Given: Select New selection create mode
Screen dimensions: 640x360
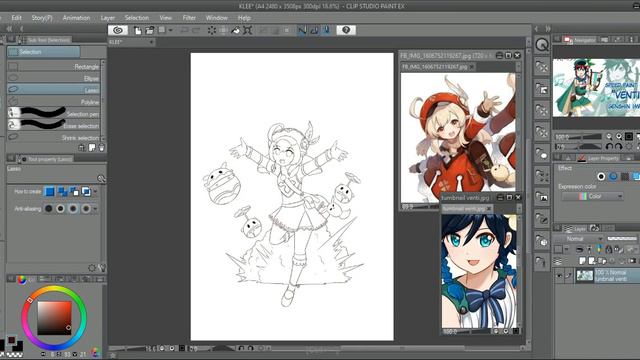Looking at the screenshot, I should (49, 191).
